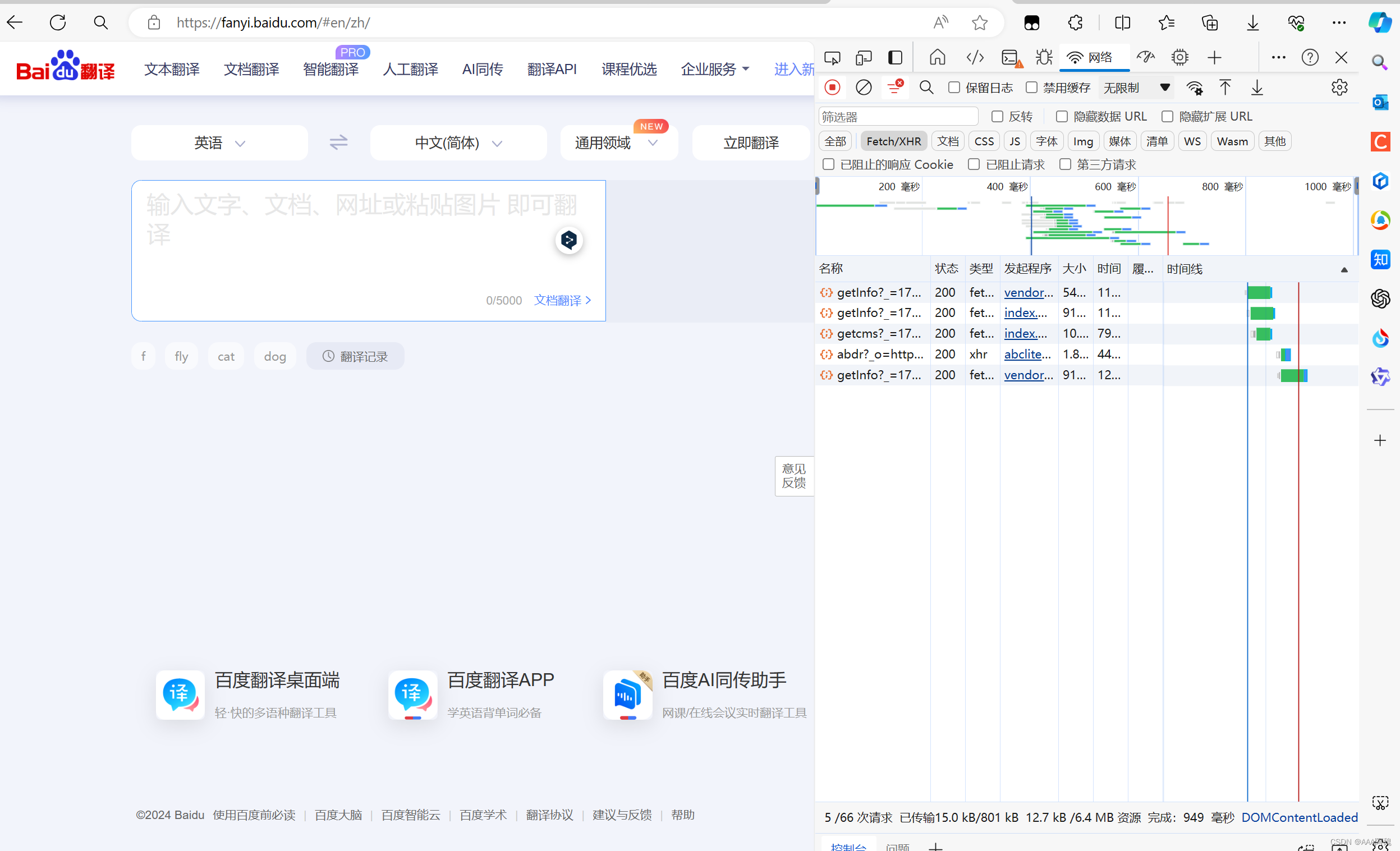
Task: Open the 通用领域 domain dropdown
Action: click(618, 142)
